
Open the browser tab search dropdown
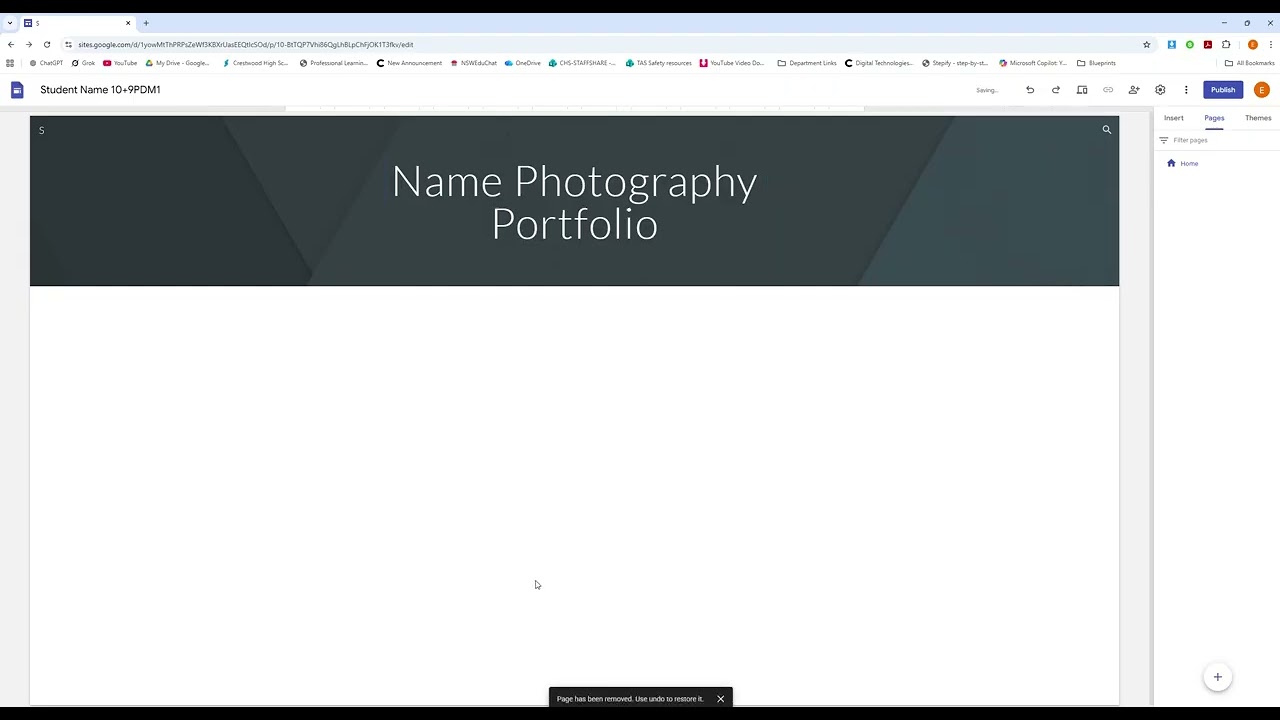tap(10, 23)
